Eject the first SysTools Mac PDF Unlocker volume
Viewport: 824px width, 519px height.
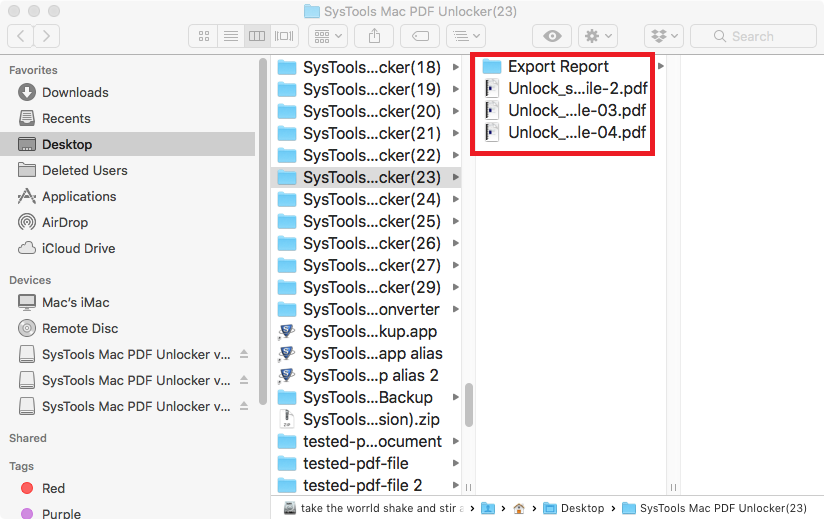tap(244, 354)
